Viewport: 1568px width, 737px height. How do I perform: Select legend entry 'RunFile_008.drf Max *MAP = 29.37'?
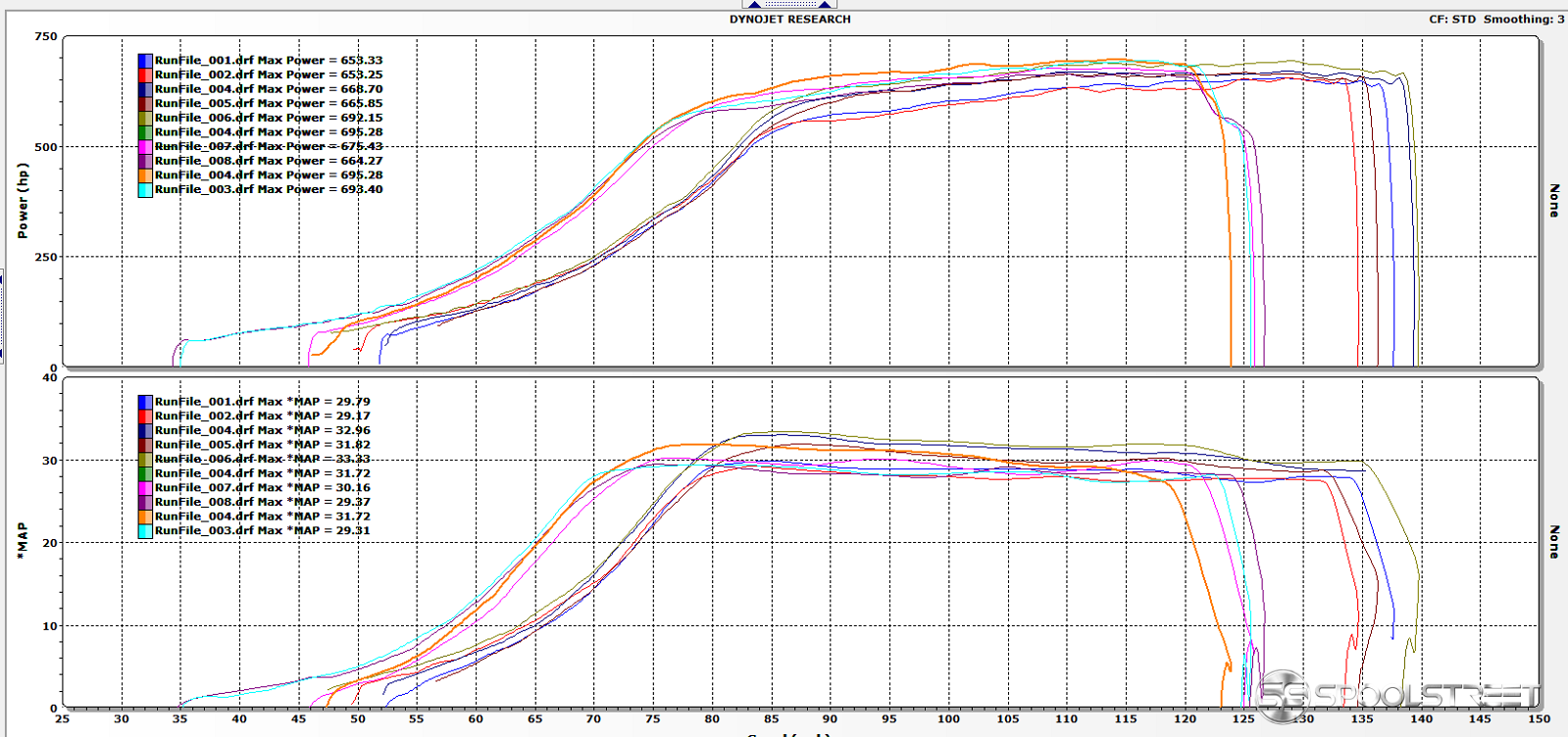click(263, 502)
